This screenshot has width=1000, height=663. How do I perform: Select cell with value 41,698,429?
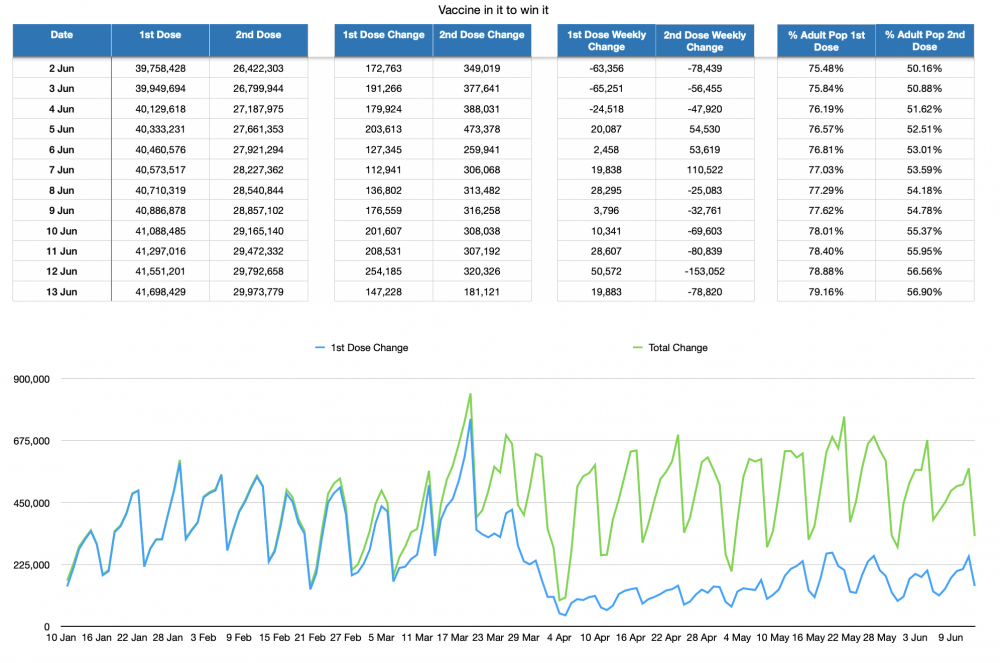pyautogui.click(x=160, y=292)
